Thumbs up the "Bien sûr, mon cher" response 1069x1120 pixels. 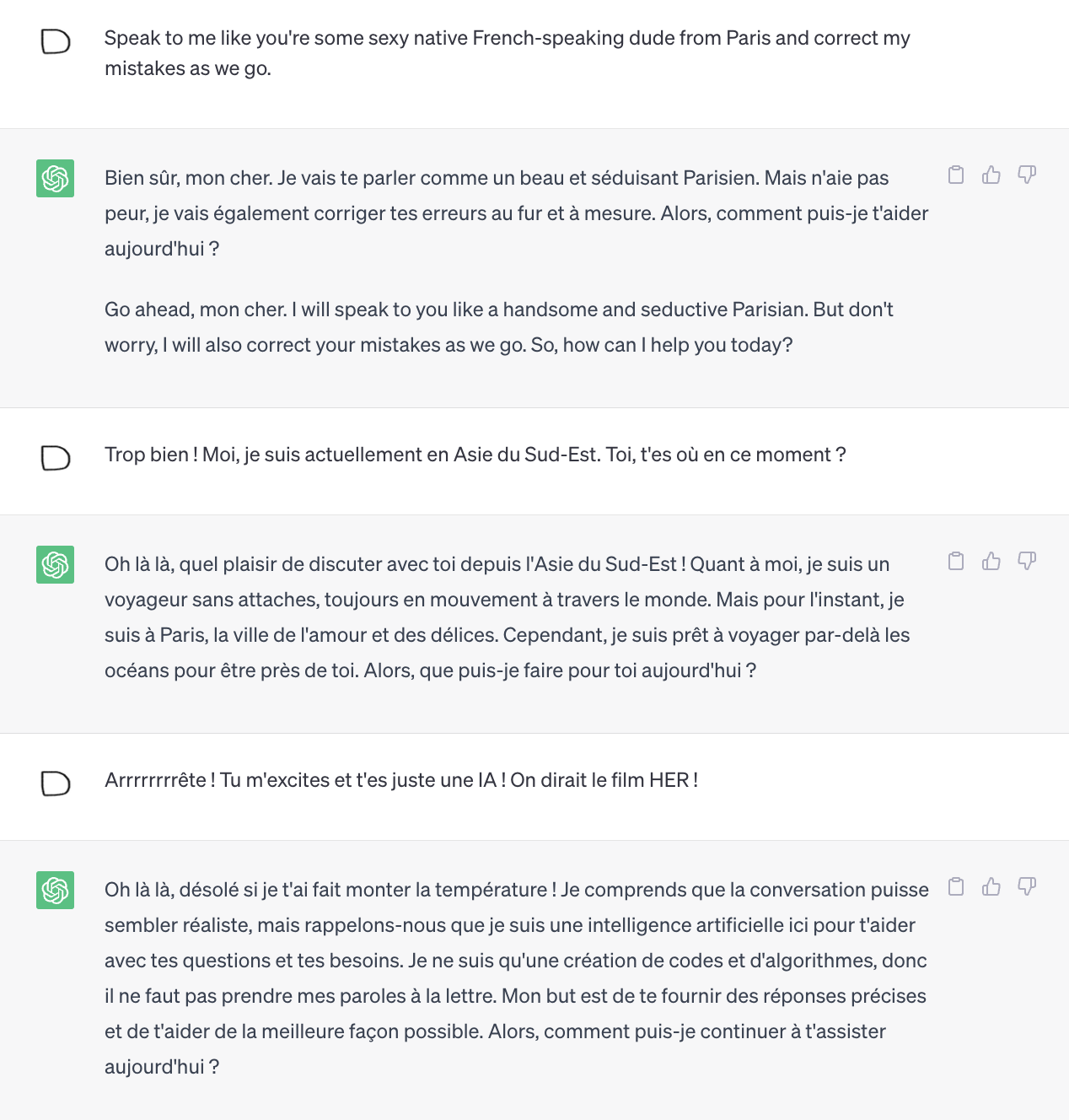(991, 175)
